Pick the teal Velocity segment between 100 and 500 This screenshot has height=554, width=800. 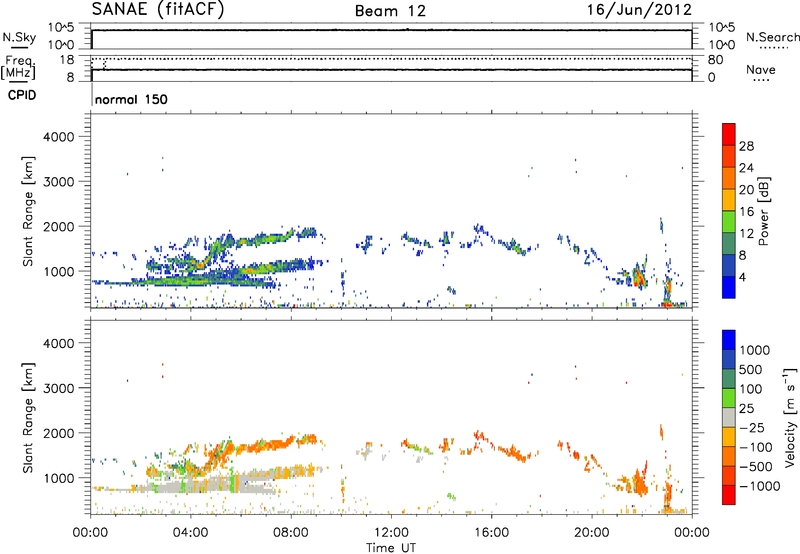pos(729,379)
